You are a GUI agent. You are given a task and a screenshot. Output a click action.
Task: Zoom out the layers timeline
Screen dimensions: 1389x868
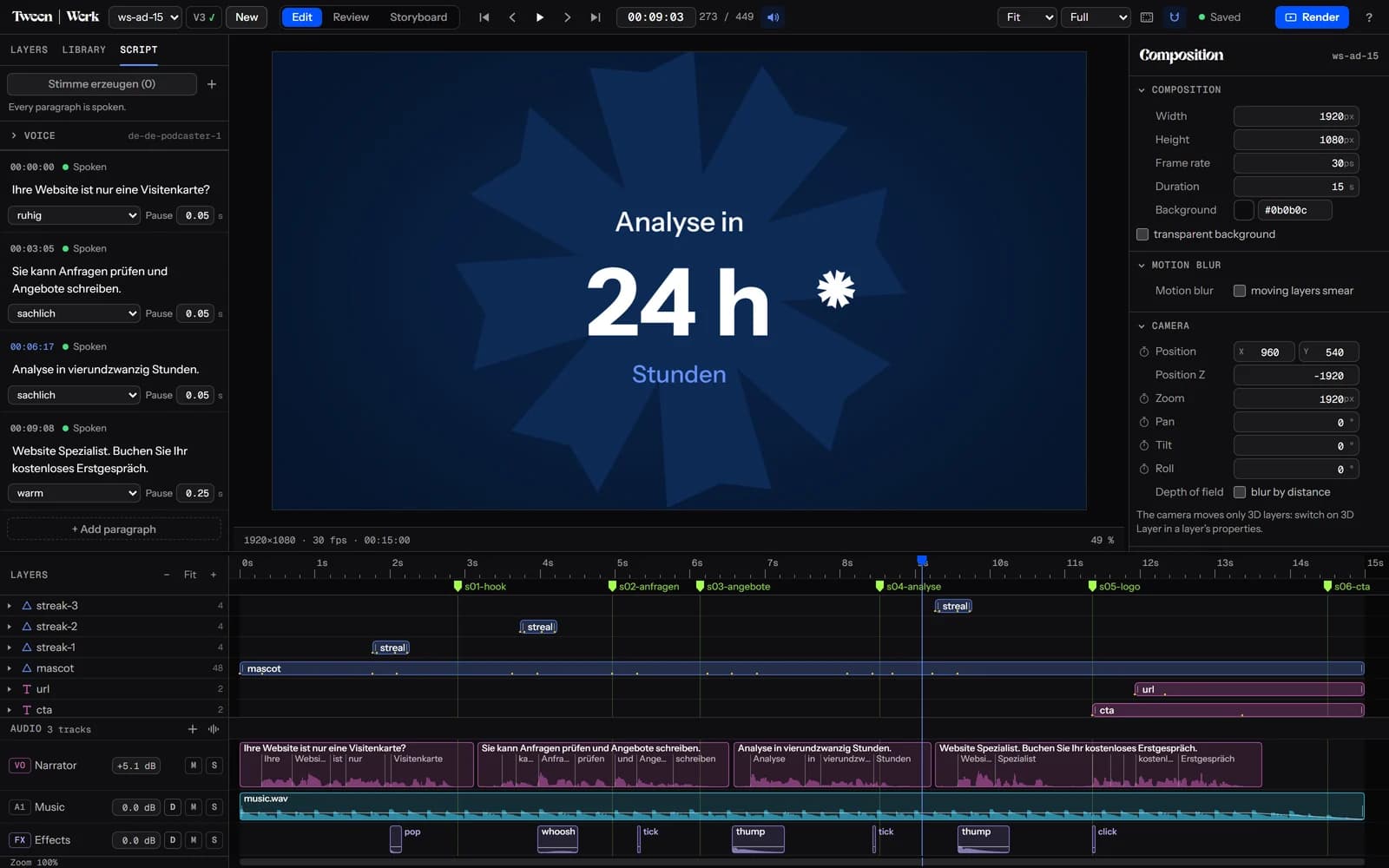pyautogui.click(x=167, y=575)
